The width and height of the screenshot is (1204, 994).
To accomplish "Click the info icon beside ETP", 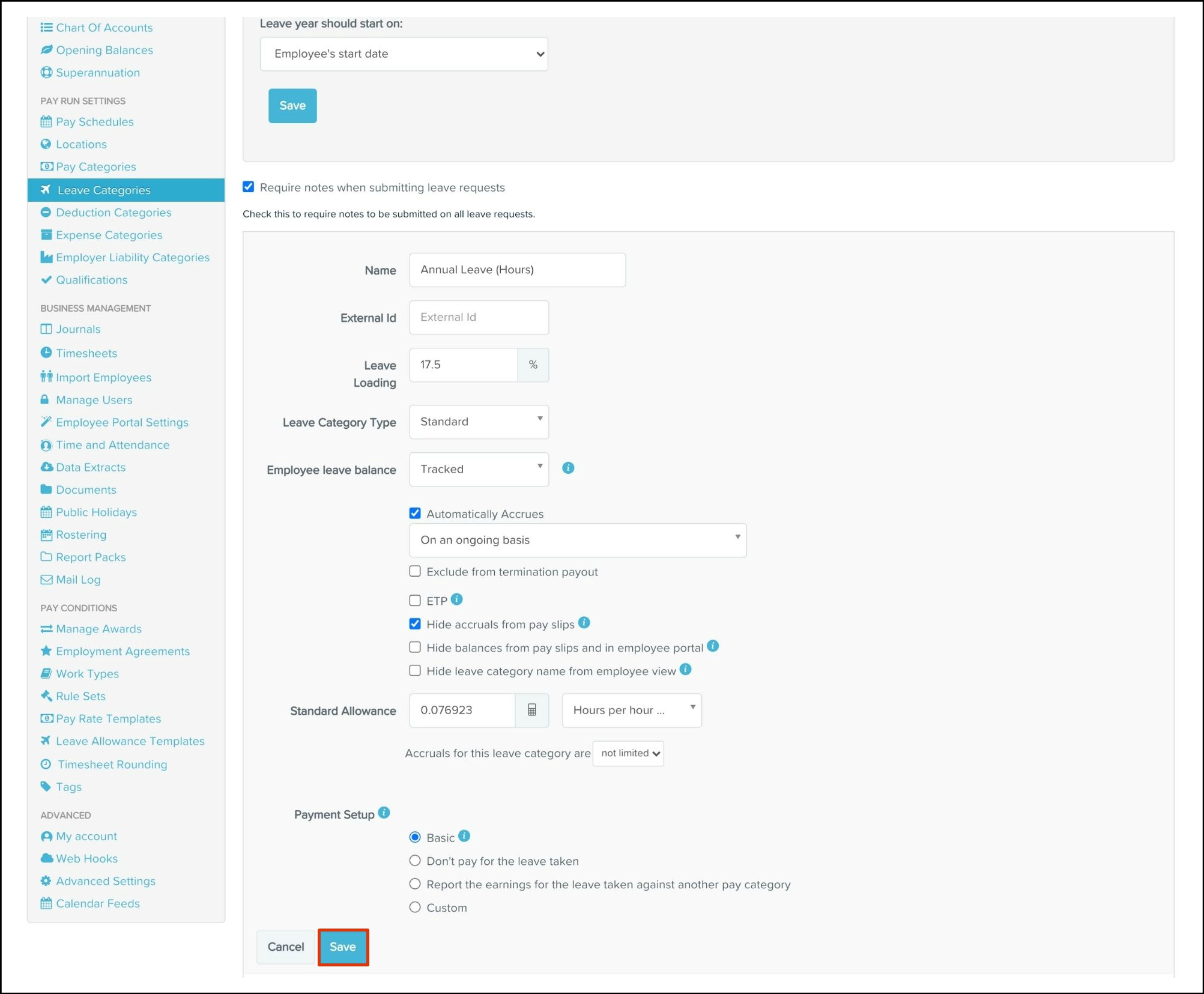I will (x=457, y=599).
